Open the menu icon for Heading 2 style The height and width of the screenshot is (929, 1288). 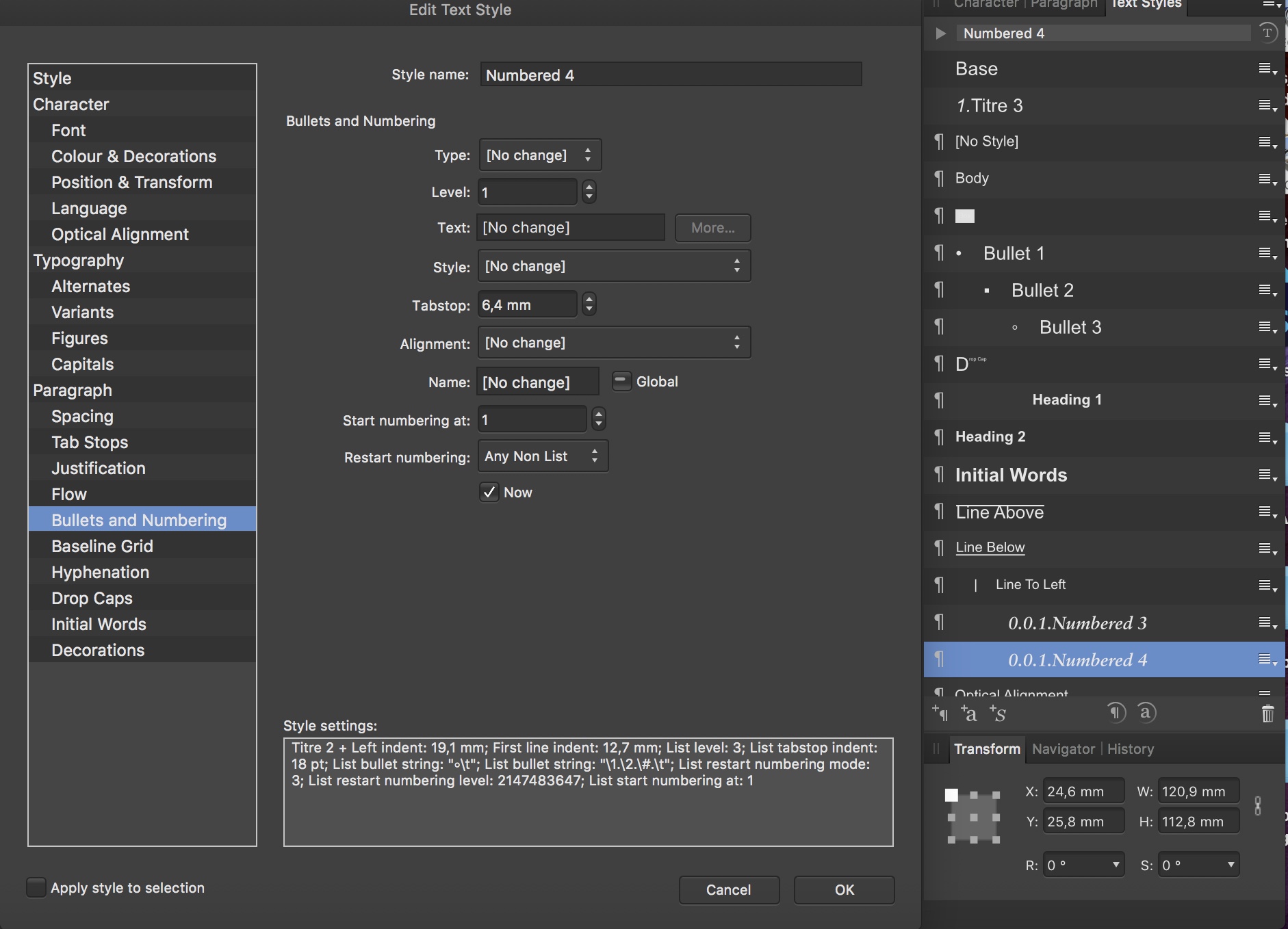point(1267,438)
